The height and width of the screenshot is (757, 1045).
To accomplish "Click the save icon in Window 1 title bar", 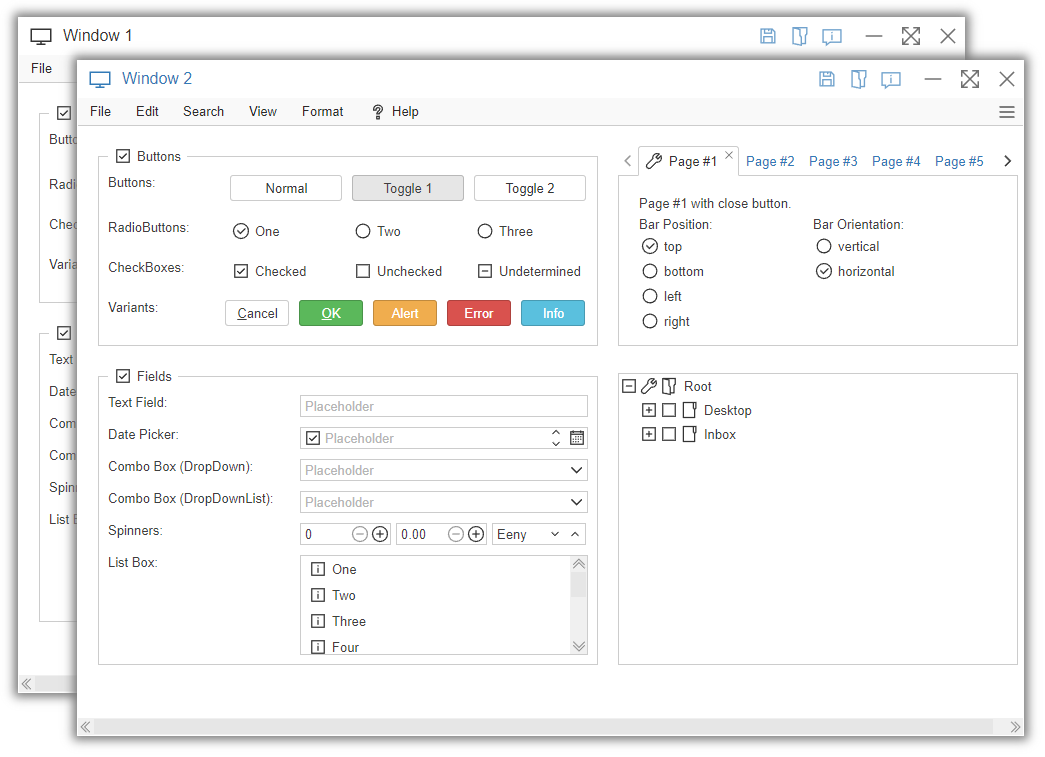I will click(x=768, y=36).
